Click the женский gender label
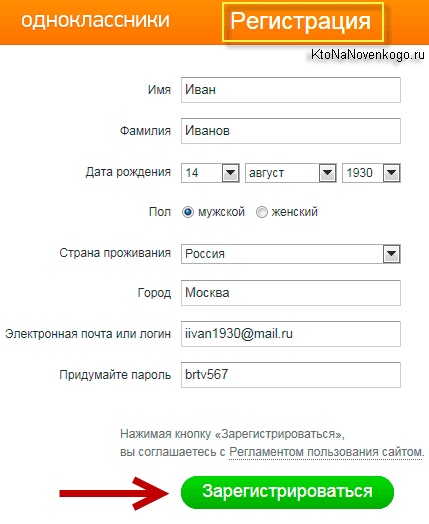This screenshot has width=429, height=524. (294, 212)
